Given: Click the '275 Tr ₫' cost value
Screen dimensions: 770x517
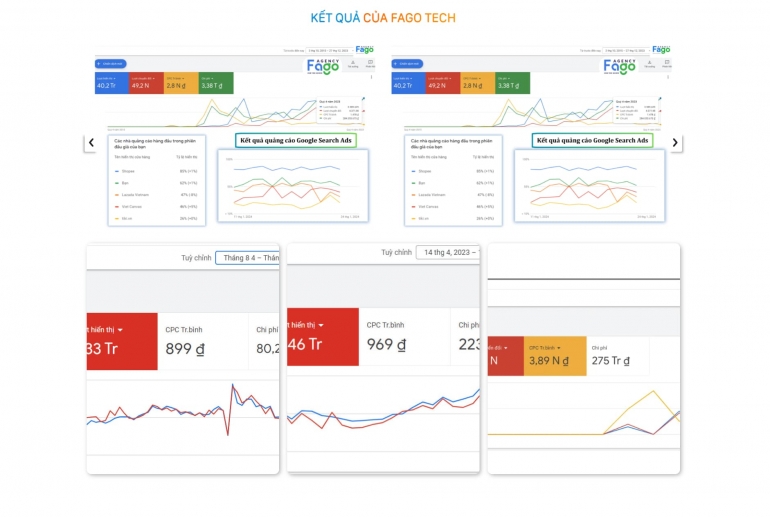Looking at the screenshot, I should coord(610,361).
